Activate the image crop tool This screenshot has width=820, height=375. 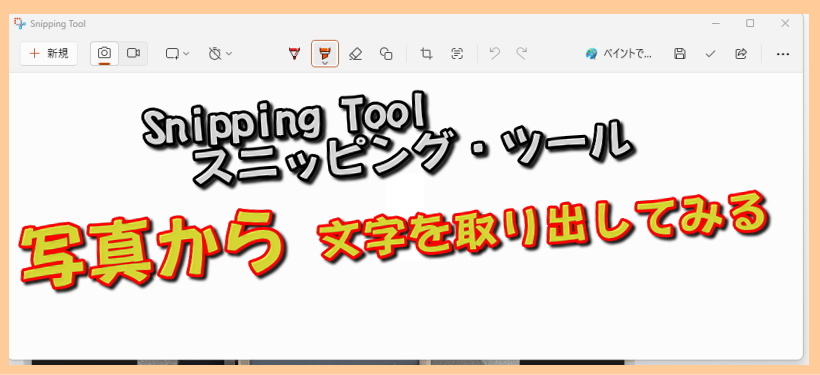point(427,54)
